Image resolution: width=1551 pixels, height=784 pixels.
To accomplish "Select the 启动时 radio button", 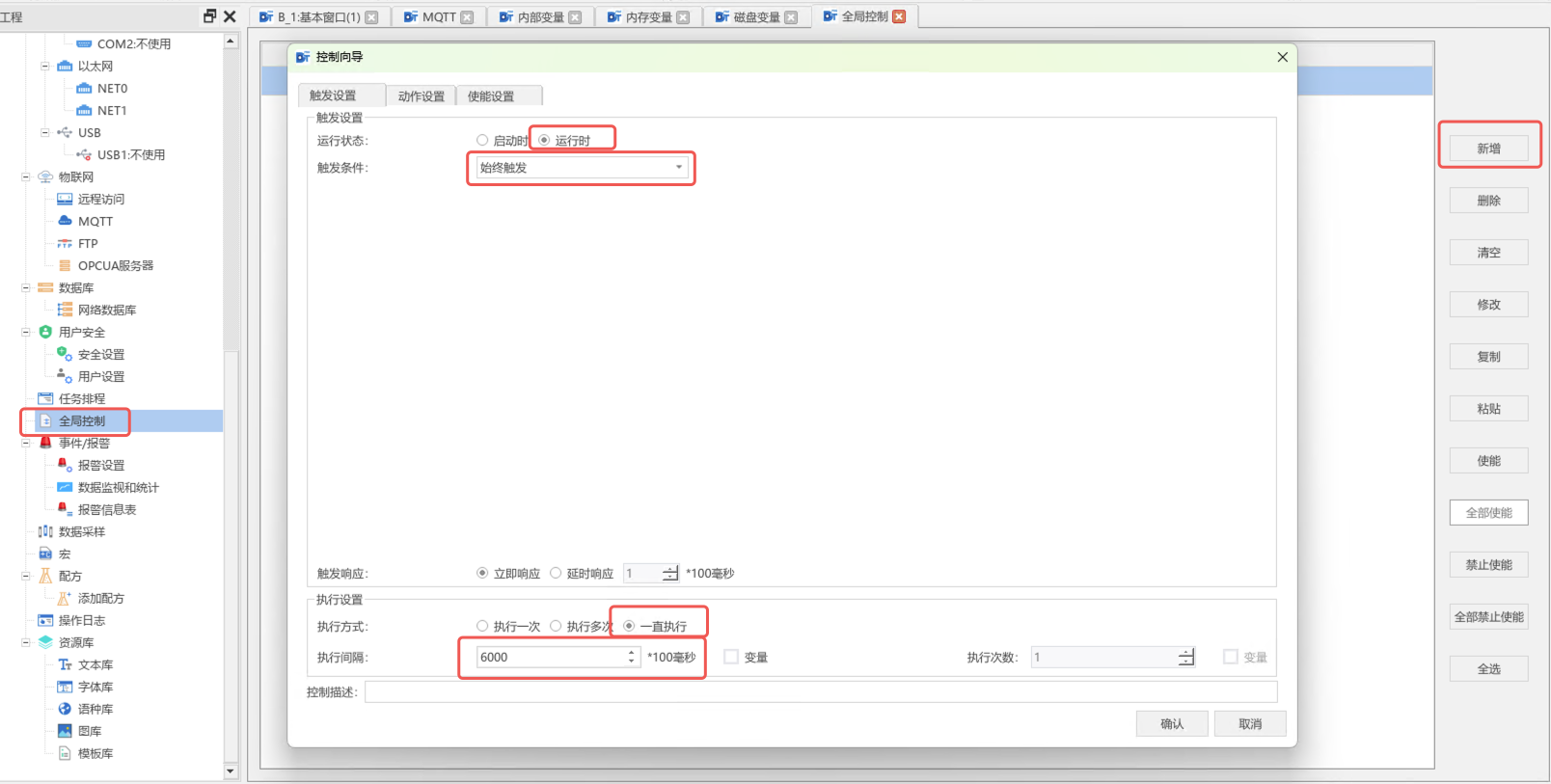I will pyautogui.click(x=482, y=141).
